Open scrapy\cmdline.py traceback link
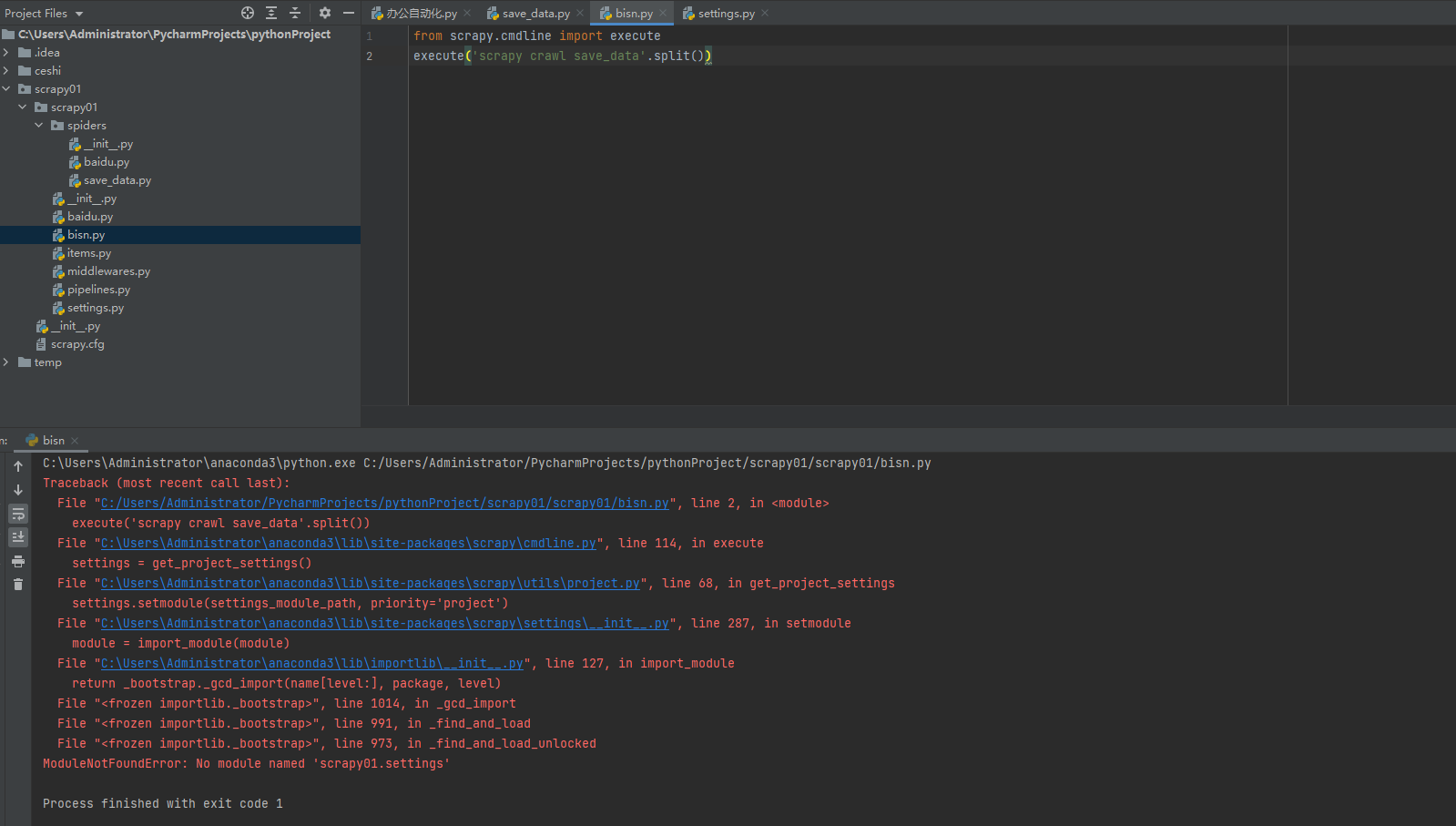 (349, 543)
